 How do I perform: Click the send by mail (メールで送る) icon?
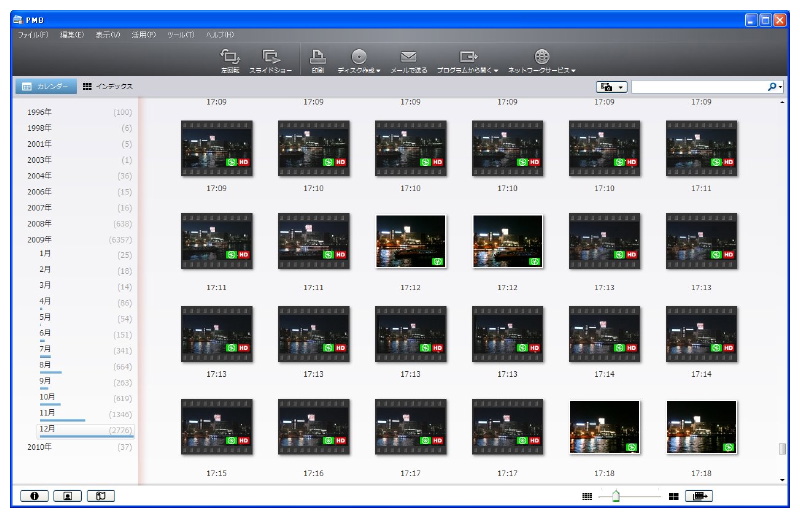(x=408, y=60)
